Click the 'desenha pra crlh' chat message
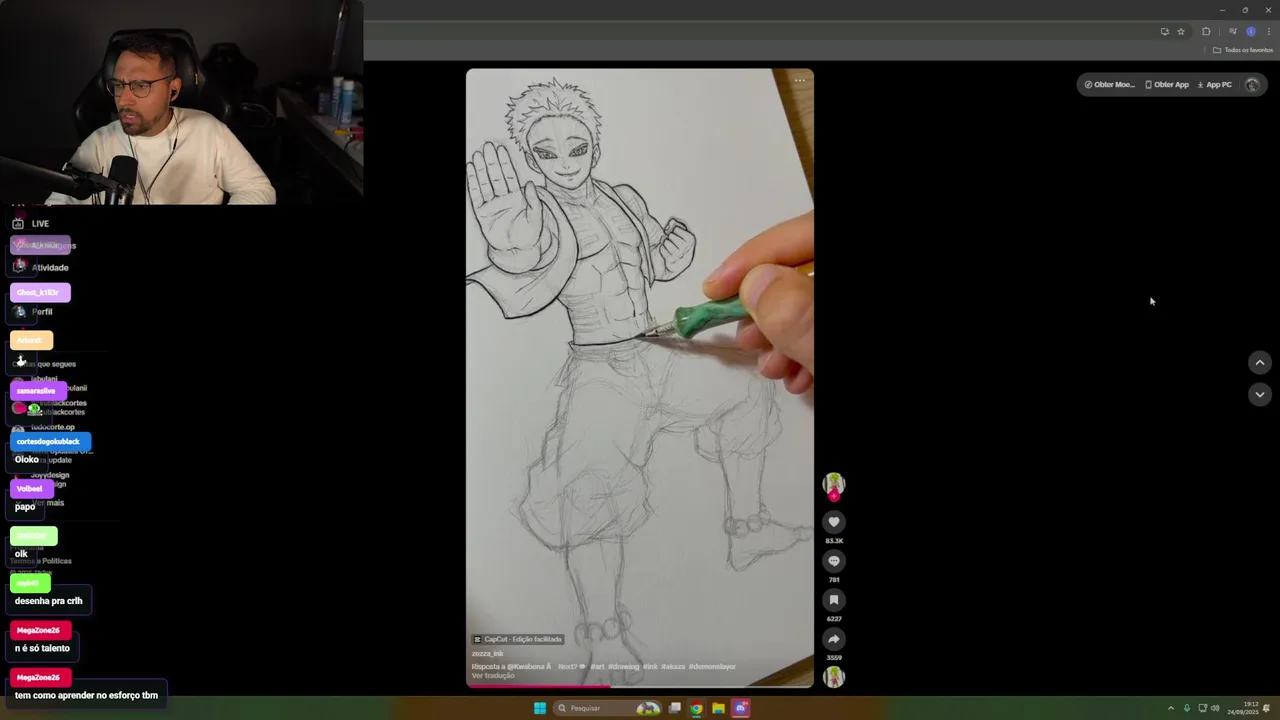The image size is (1280, 720). 49,601
